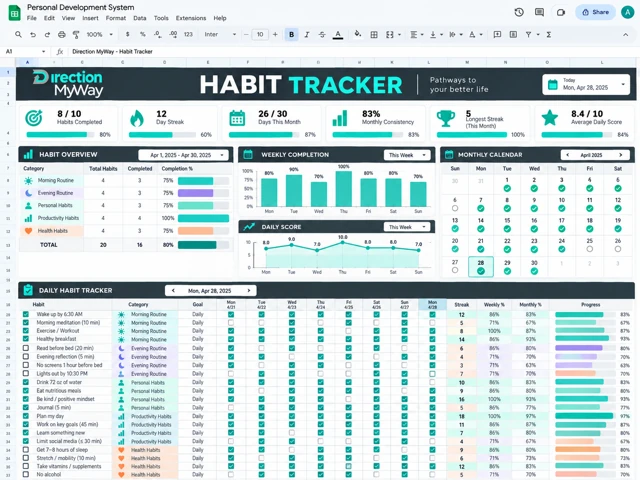Toggle 'Drink 72 oz of water' habit checkbox
This screenshot has height=480, width=640.
(26, 382)
